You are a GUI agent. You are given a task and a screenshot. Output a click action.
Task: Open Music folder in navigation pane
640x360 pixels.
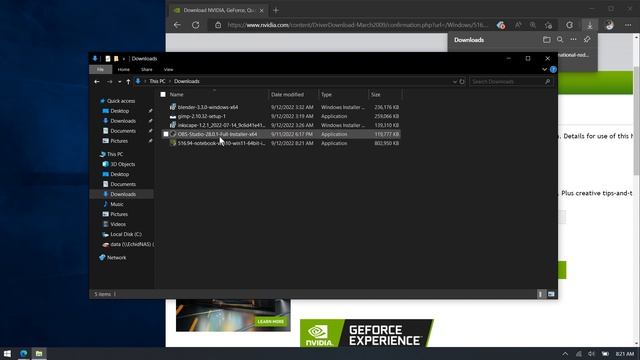(x=117, y=204)
